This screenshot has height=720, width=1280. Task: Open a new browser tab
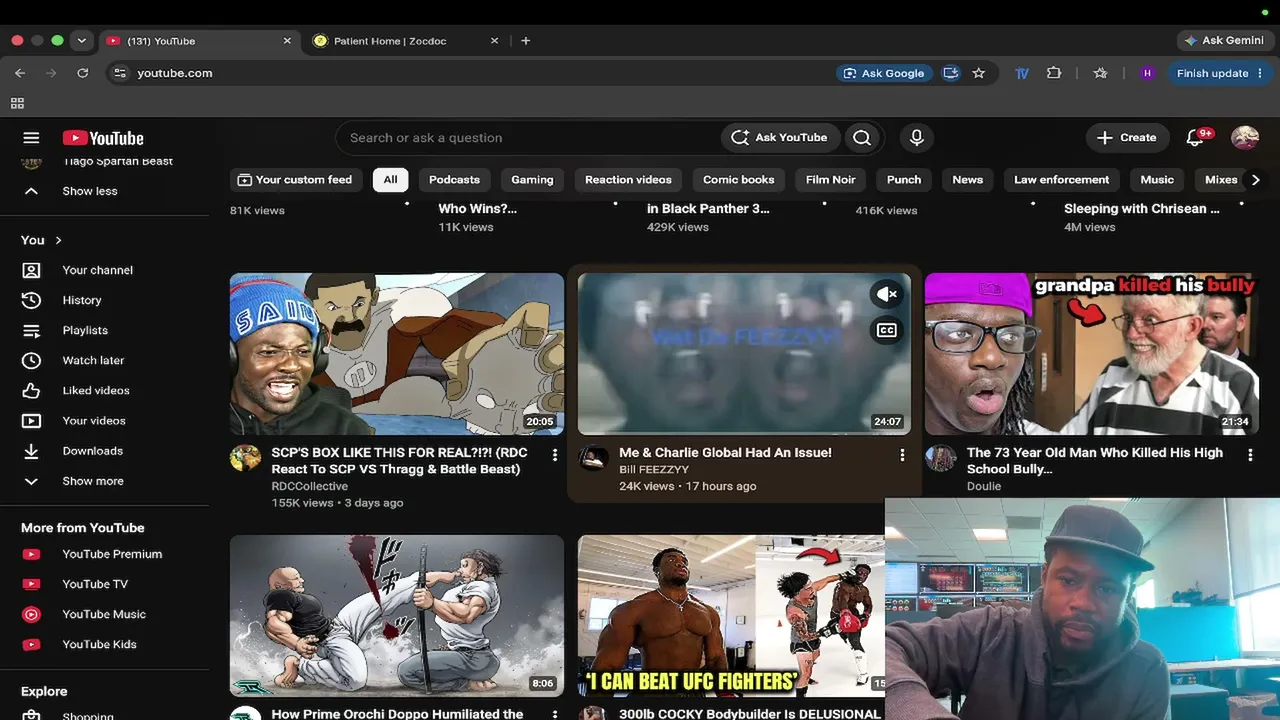pos(526,41)
